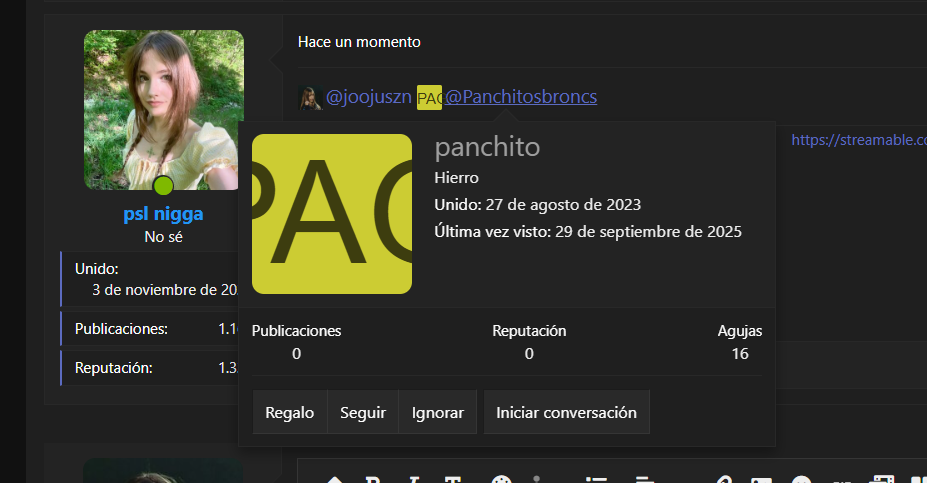Viewport: 927px width, 483px height.
Task: Open psl nigga's profile photo
Action: pos(164,110)
